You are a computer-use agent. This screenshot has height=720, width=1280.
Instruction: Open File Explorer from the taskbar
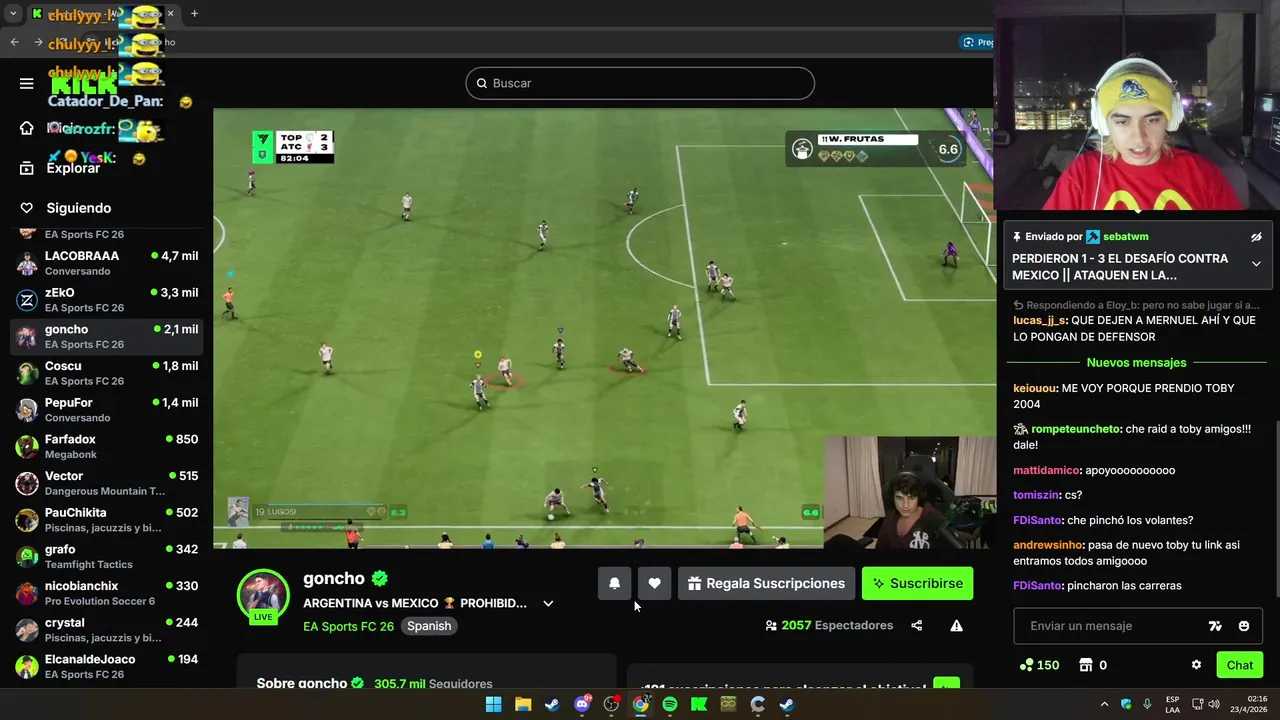coord(522,704)
